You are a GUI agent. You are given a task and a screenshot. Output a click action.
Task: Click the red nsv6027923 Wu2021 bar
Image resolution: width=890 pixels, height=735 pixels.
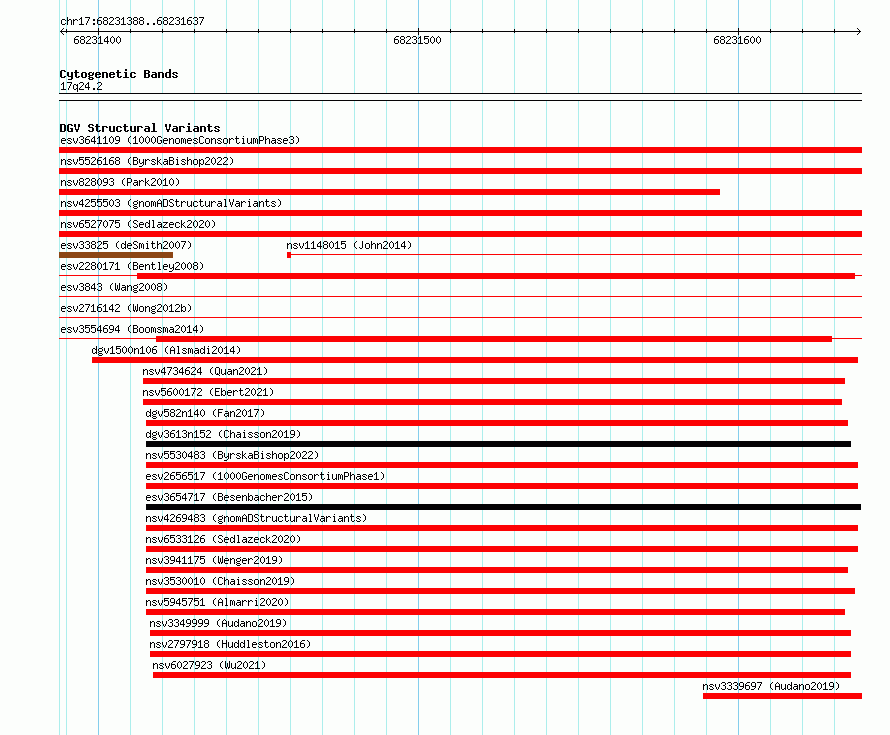pos(502,675)
